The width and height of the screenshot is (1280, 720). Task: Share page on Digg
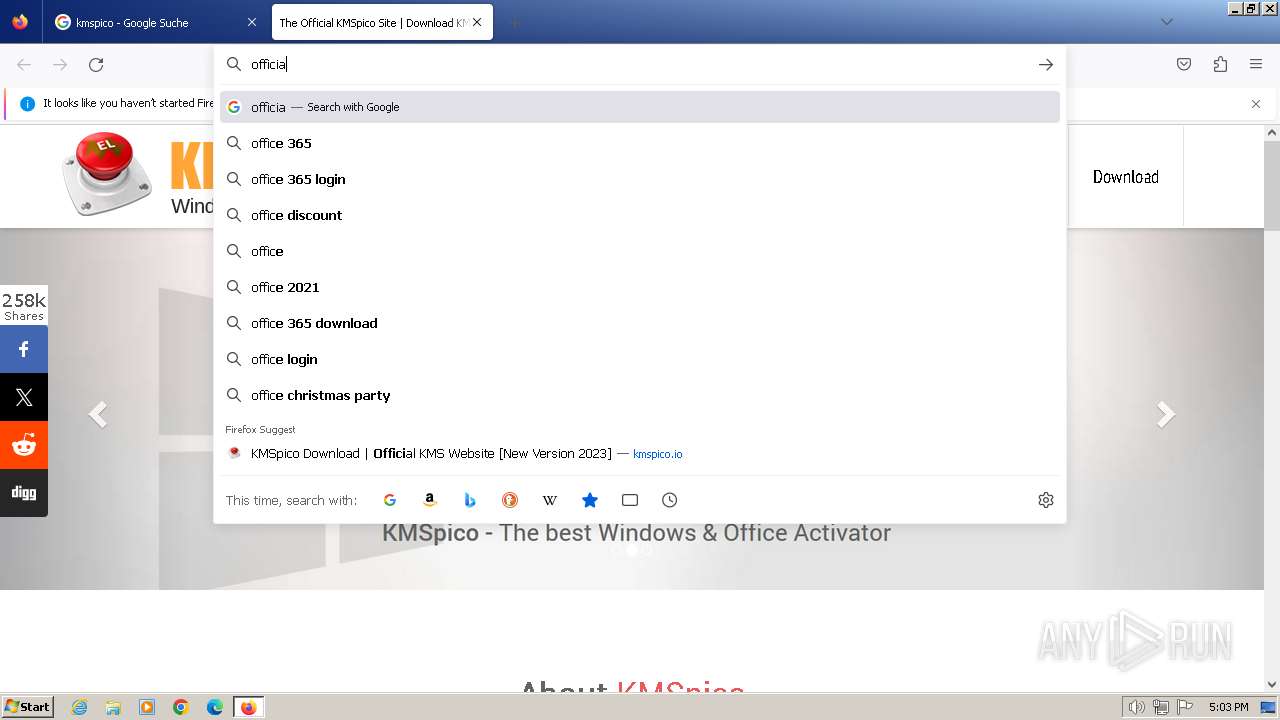point(24,493)
